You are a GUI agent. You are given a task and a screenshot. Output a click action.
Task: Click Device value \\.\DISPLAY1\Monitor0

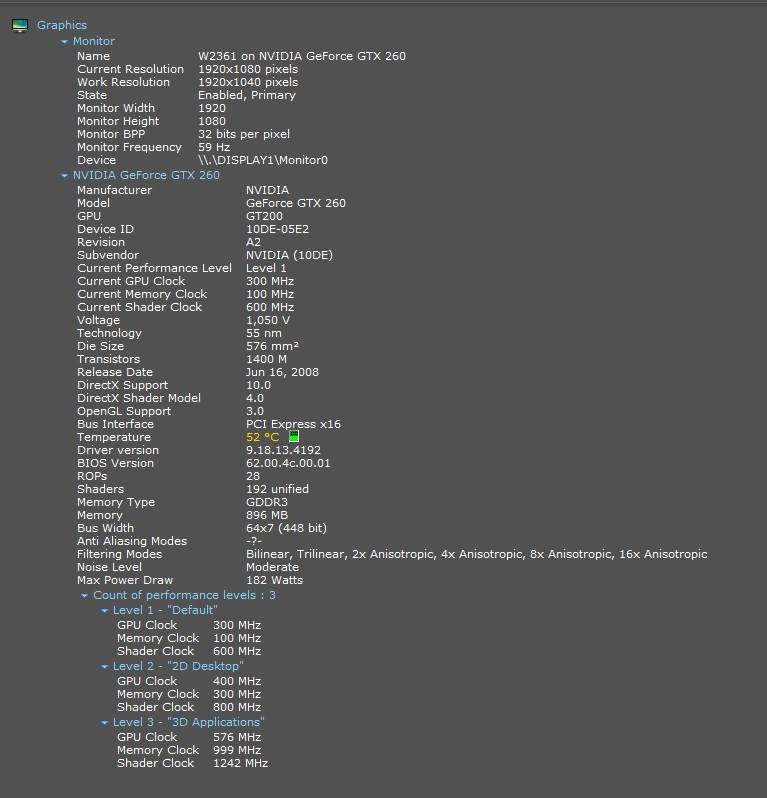(263, 160)
